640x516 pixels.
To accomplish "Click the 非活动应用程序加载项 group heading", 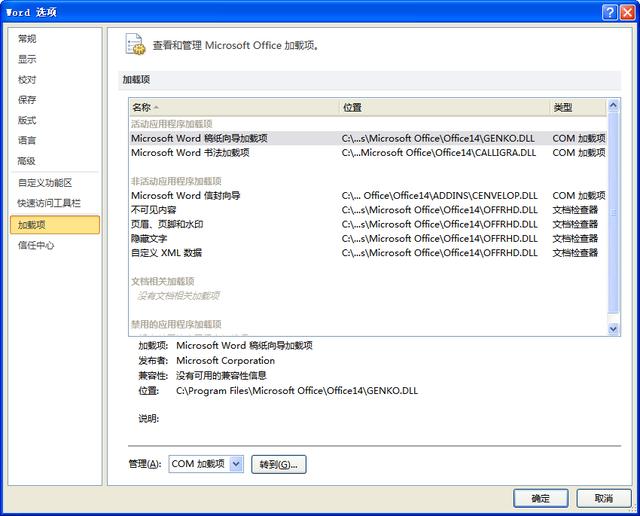I will [x=176, y=181].
